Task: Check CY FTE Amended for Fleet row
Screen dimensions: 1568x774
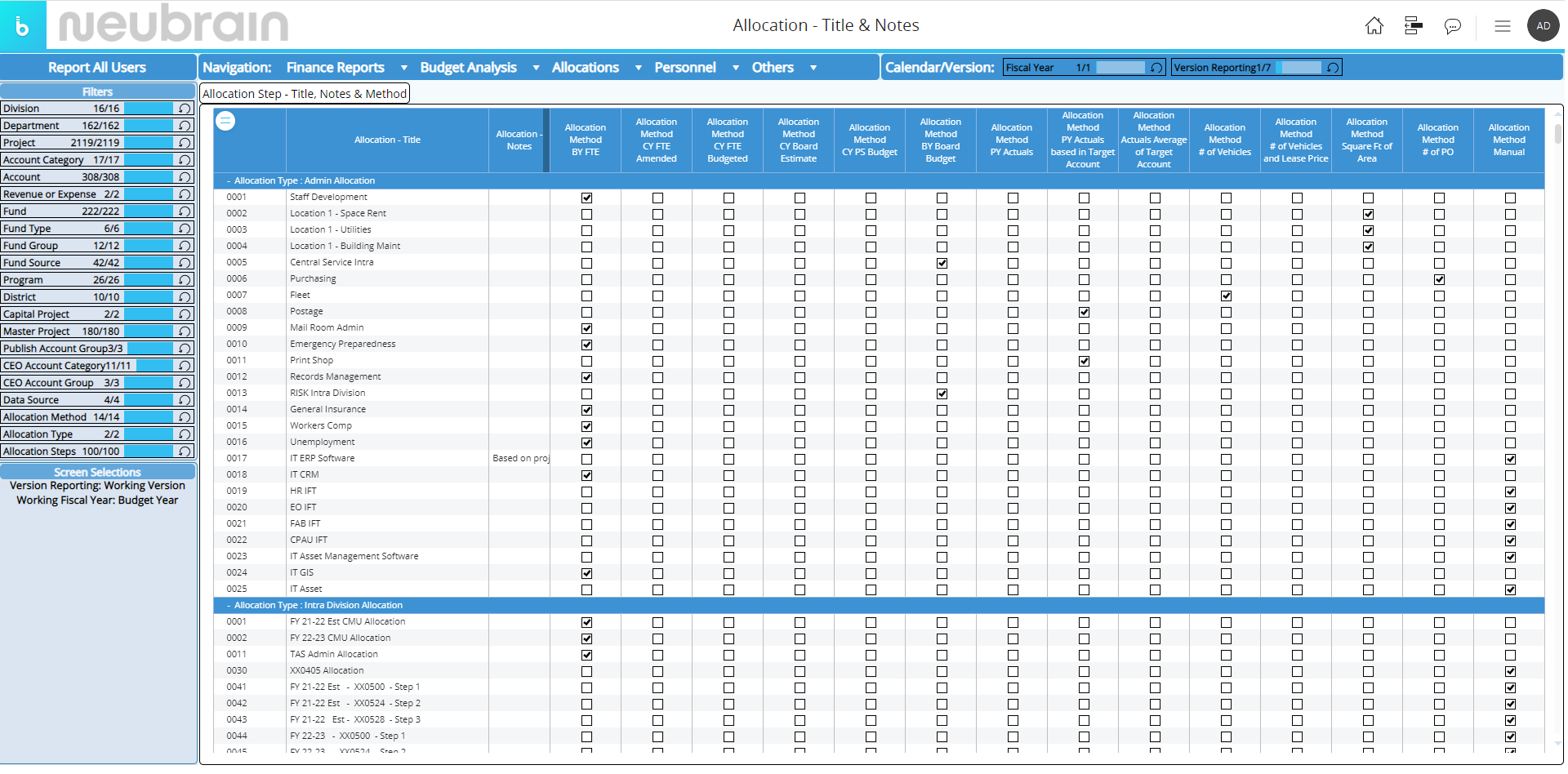Action: 657,296
